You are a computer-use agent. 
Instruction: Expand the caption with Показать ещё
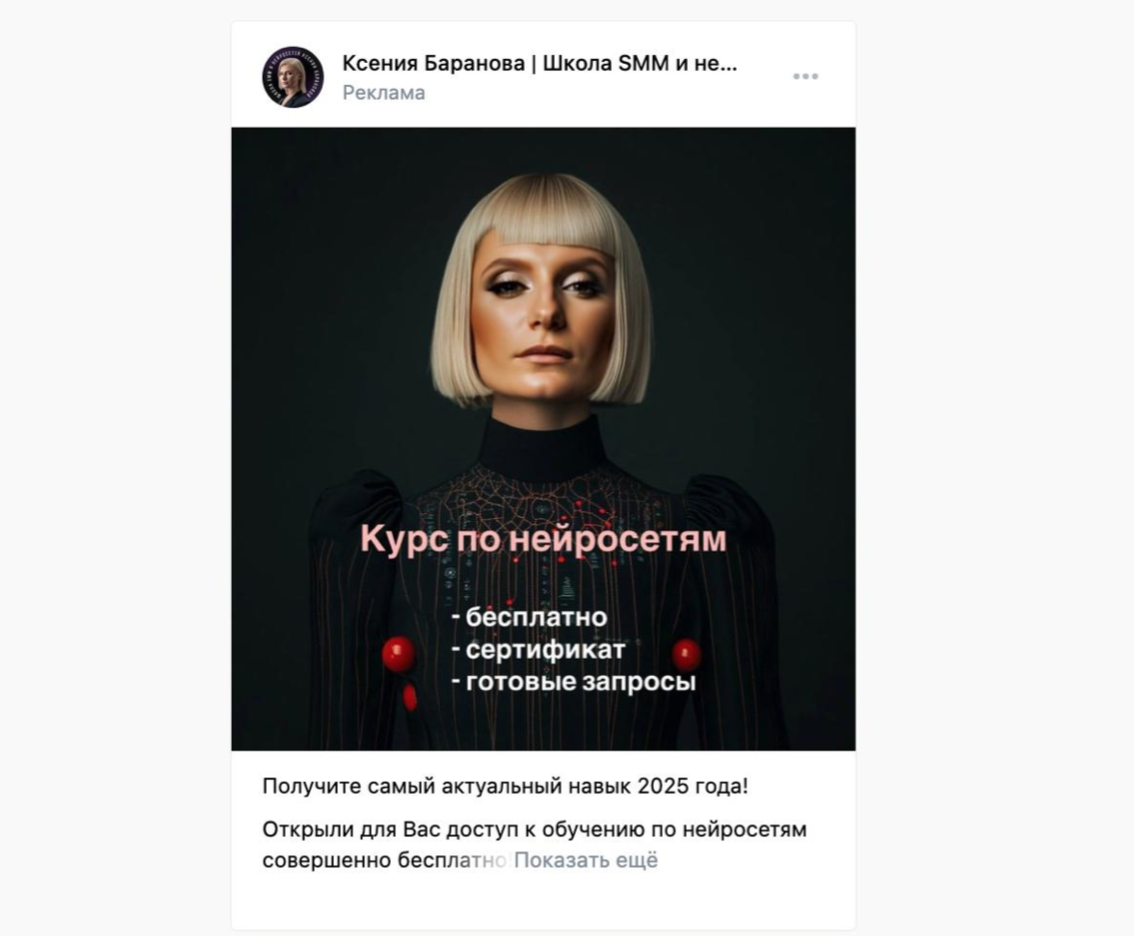click(x=586, y=860)
